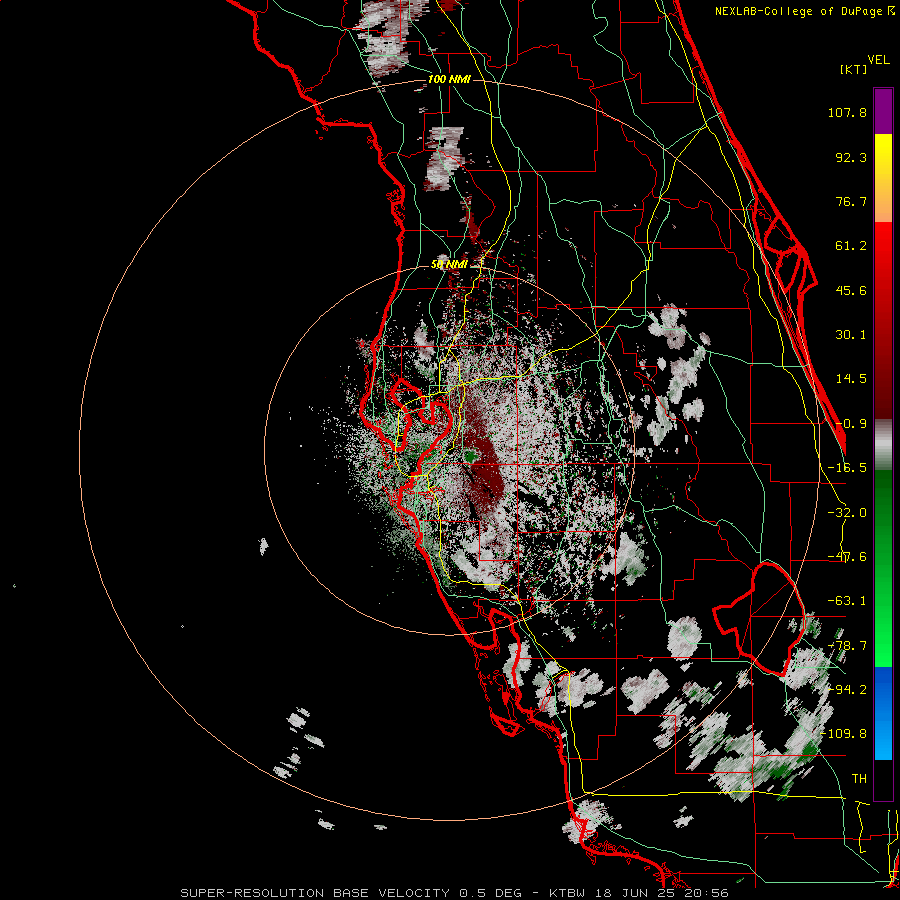This screenshot has height=900, width=900.
Task: Click the 45.6 velocity scale value
Action: [x=851, y=290]
